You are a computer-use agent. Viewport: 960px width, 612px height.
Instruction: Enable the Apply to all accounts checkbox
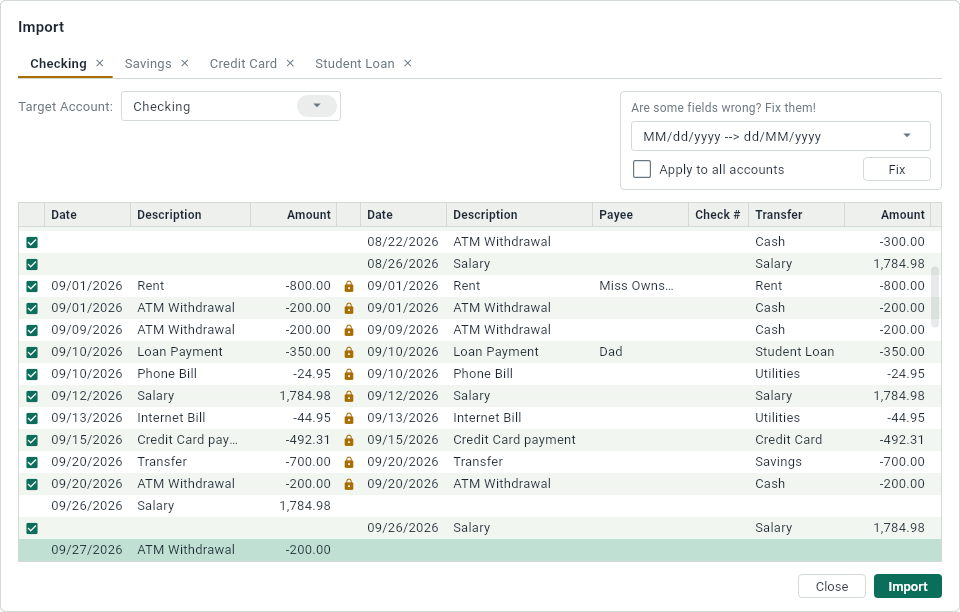pos(642,169)
